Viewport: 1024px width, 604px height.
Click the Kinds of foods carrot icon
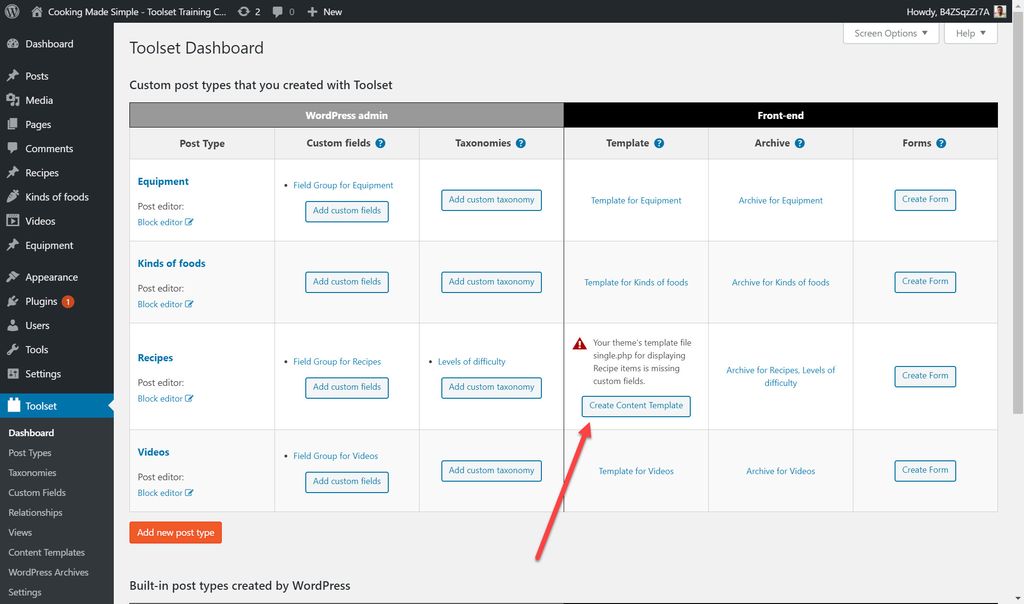click(x=12, y=197)
